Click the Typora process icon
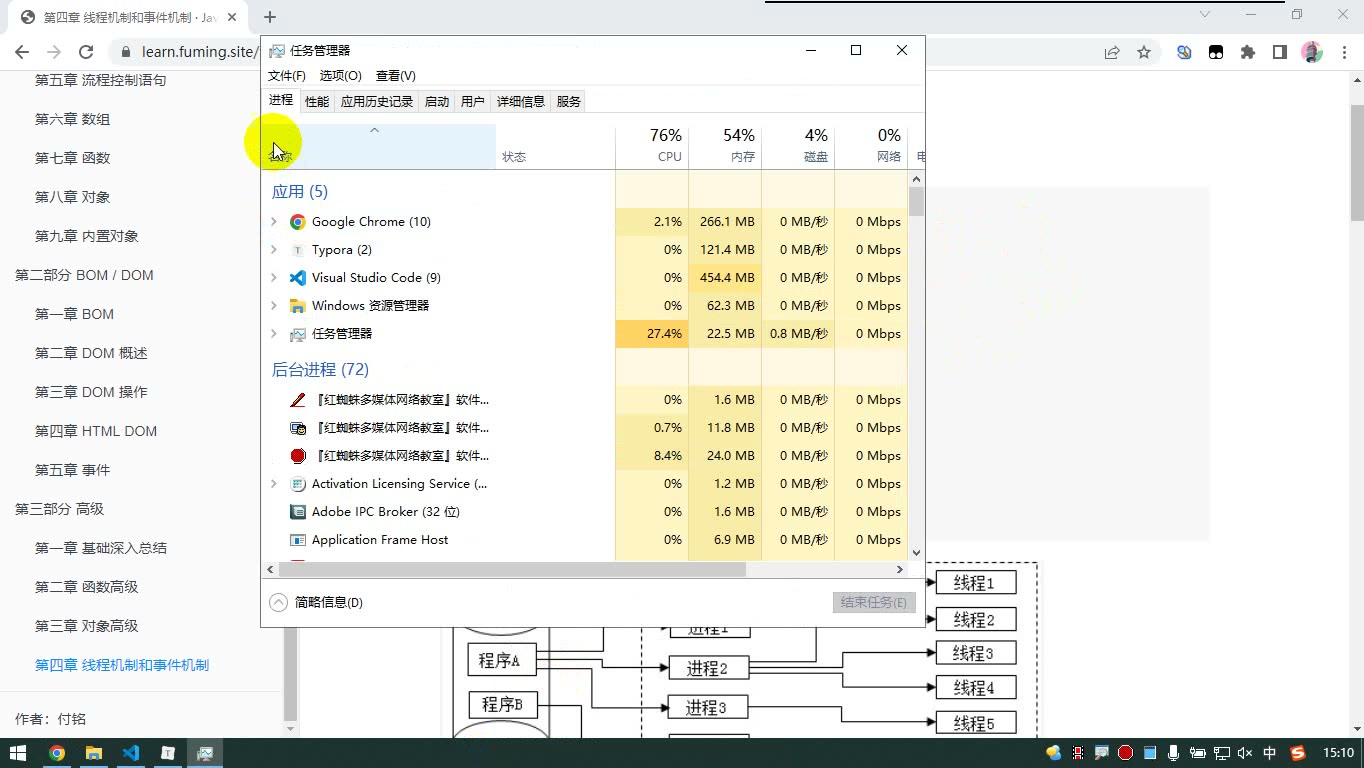This screenshot has width=1364, height=768. coord(298,250)
